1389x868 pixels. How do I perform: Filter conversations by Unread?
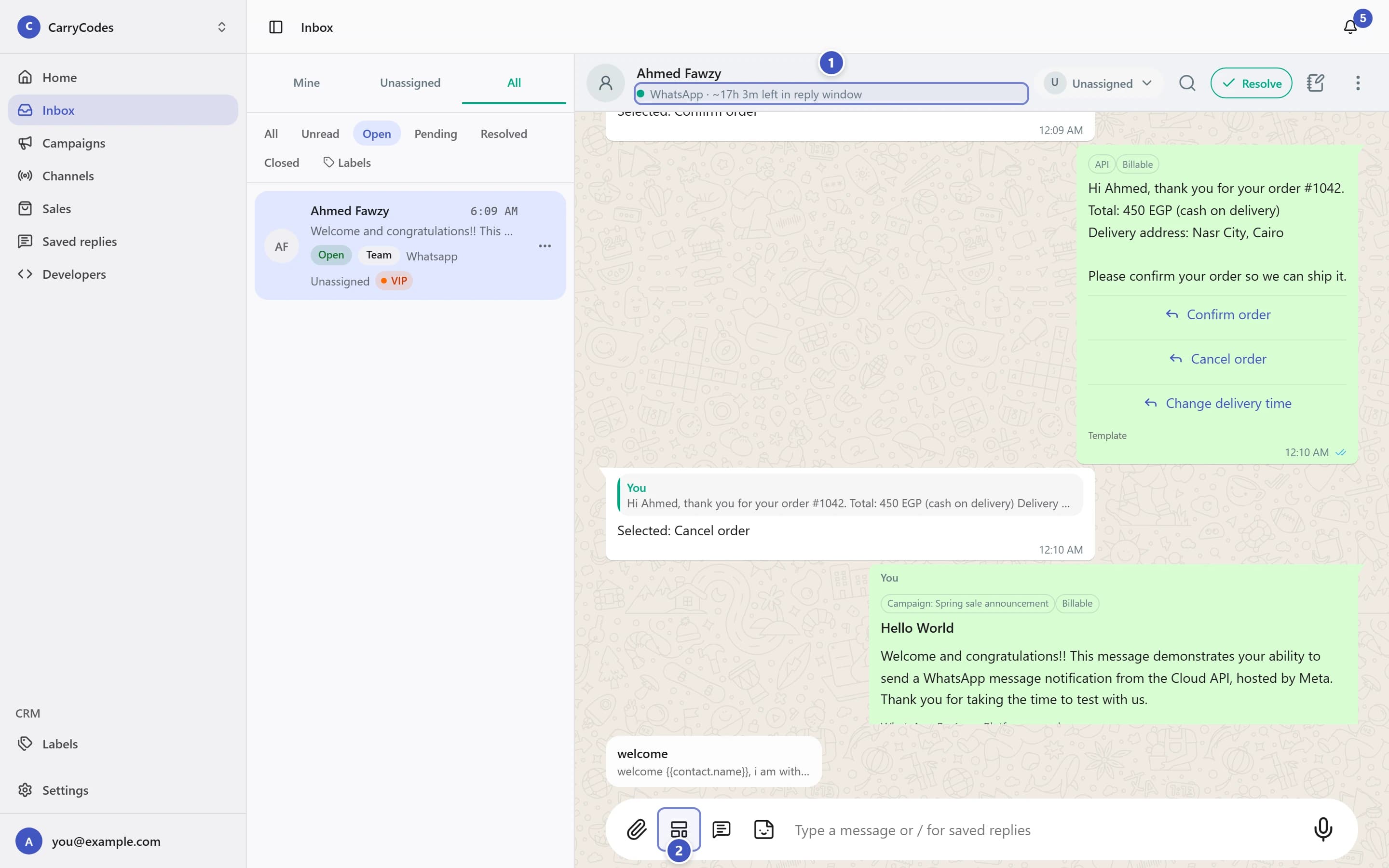click(x=320, y=134)
